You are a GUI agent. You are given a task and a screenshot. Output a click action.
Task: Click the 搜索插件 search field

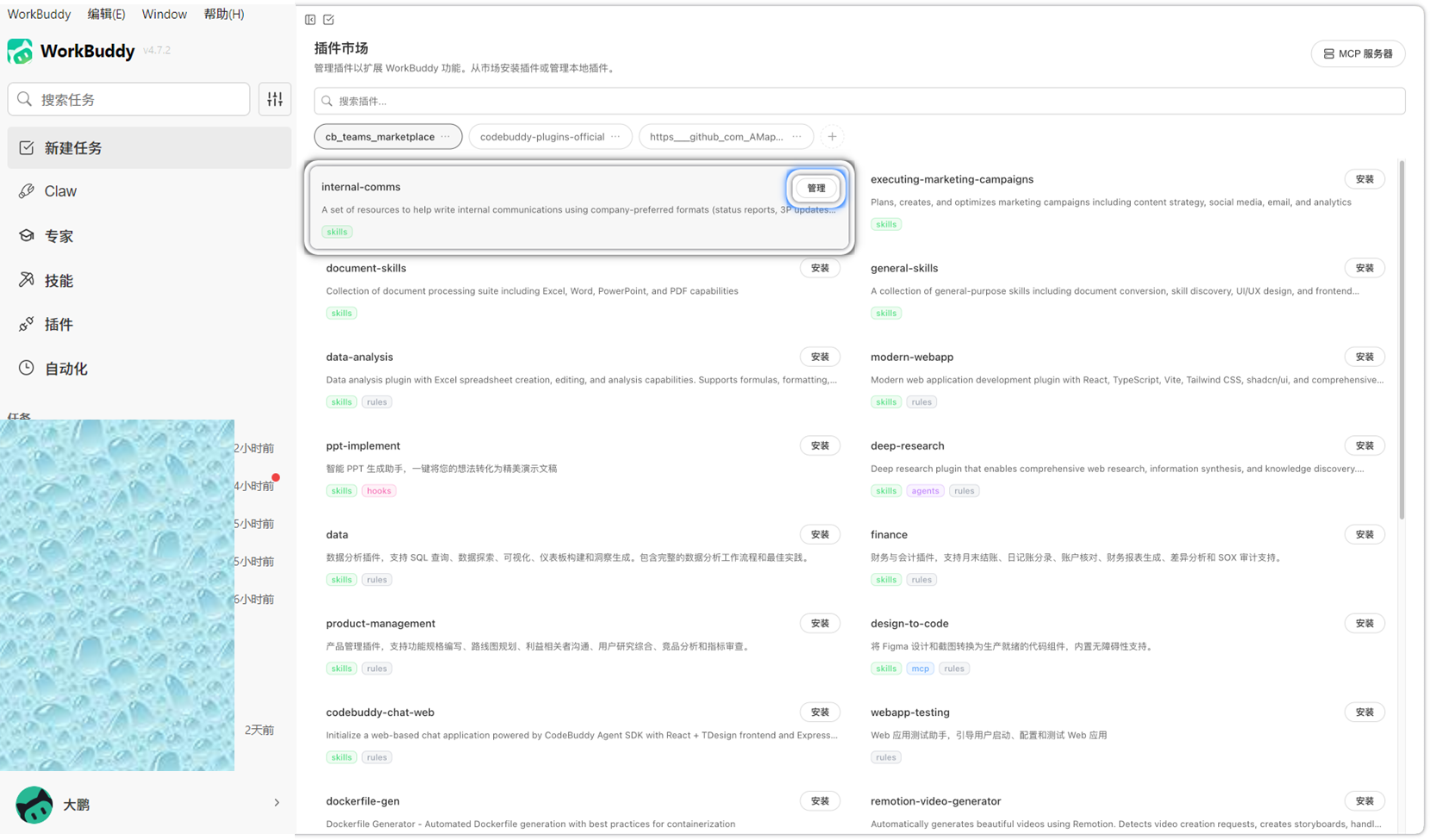[x=859, y=101]
